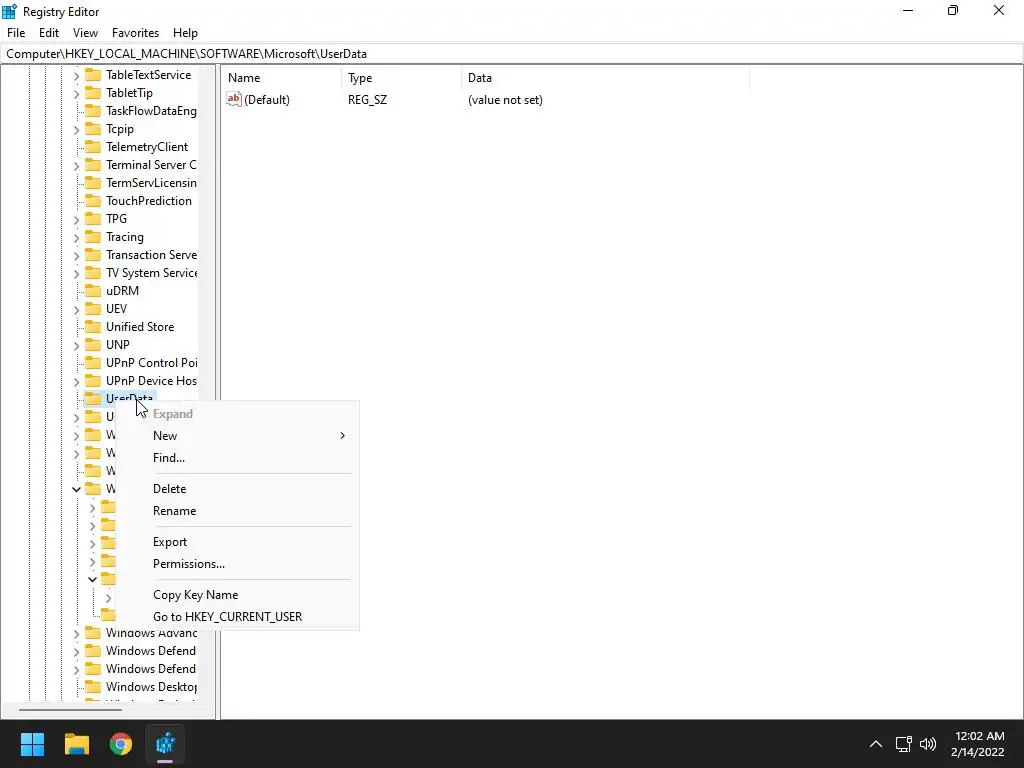Click the UEV folder icon
The height and width of the screenshot is (768, 1024).
[x=93, y=309]
